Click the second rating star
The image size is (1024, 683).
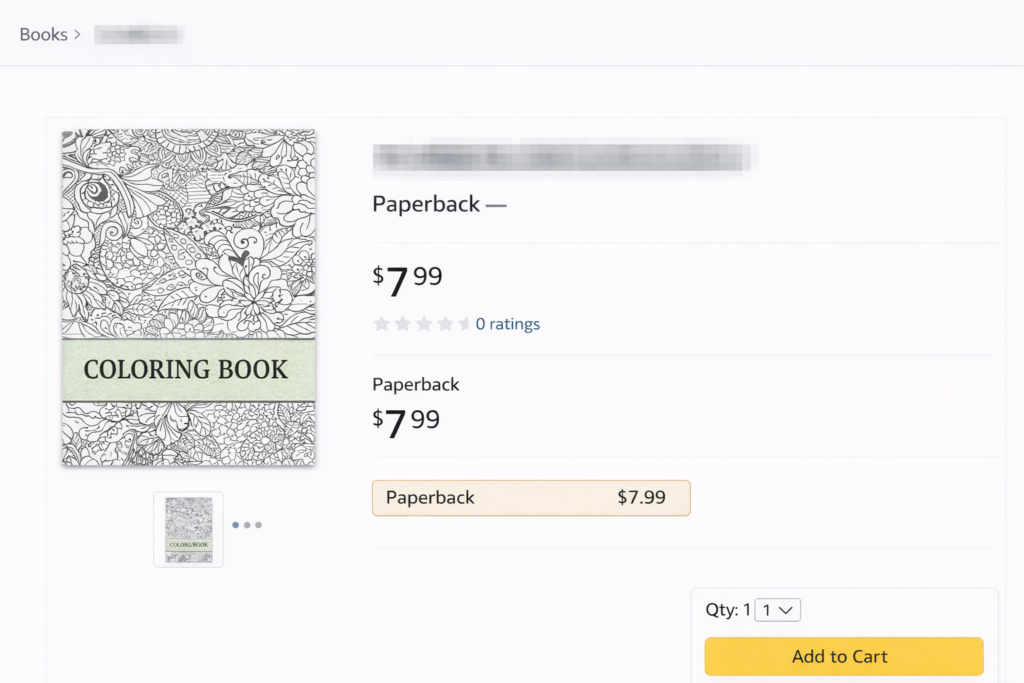[402, 324]
